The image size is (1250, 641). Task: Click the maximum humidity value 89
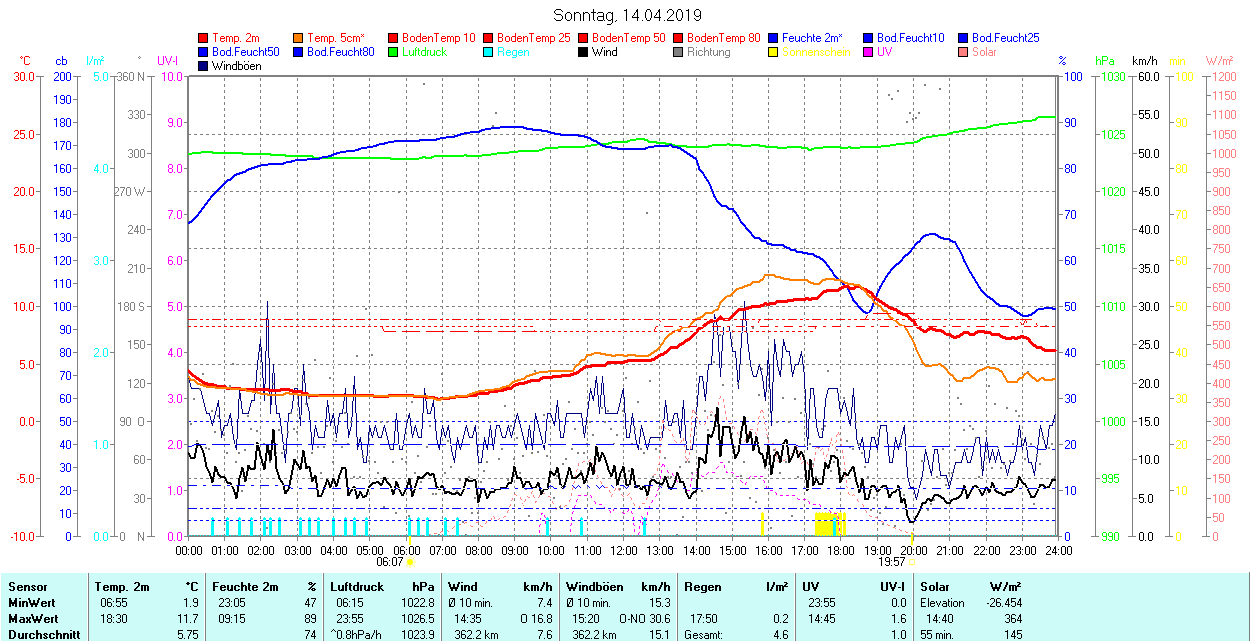click(310, 619)
